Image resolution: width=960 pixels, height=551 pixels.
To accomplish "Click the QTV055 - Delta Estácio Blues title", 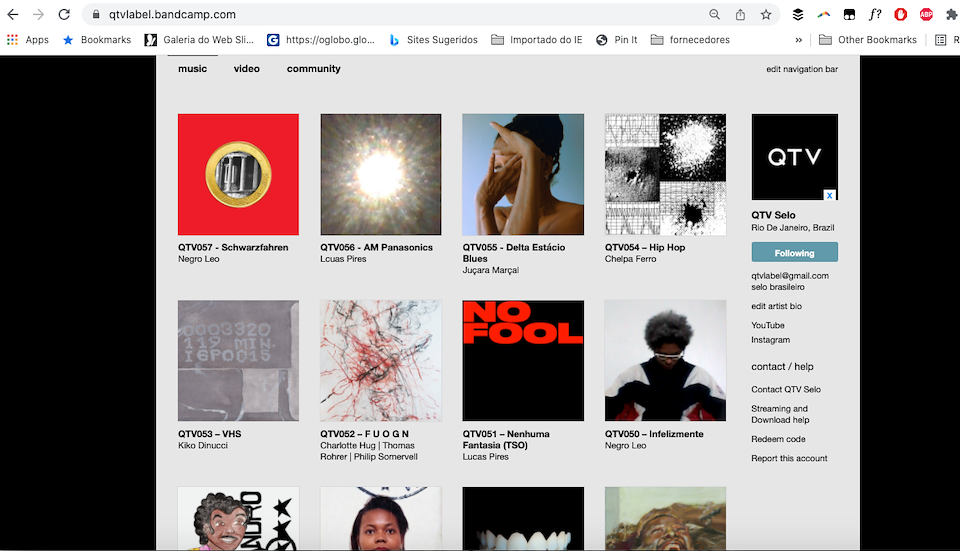I will (x=514, y=253).
